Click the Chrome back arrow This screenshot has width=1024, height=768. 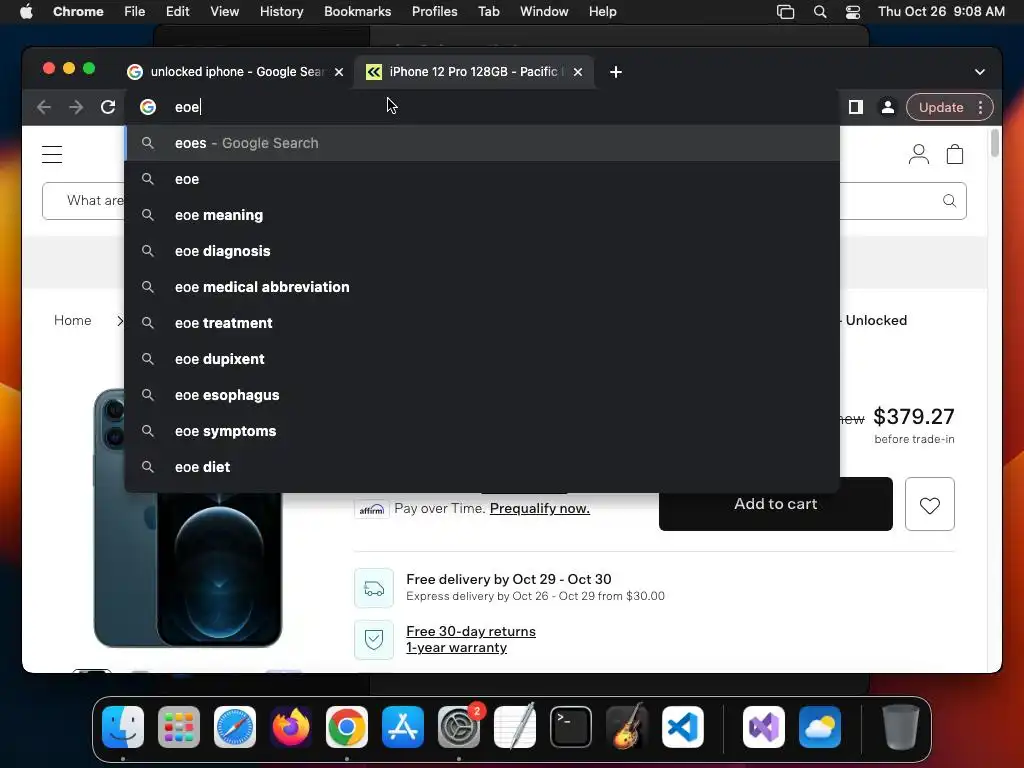click(x=44, y=107)
